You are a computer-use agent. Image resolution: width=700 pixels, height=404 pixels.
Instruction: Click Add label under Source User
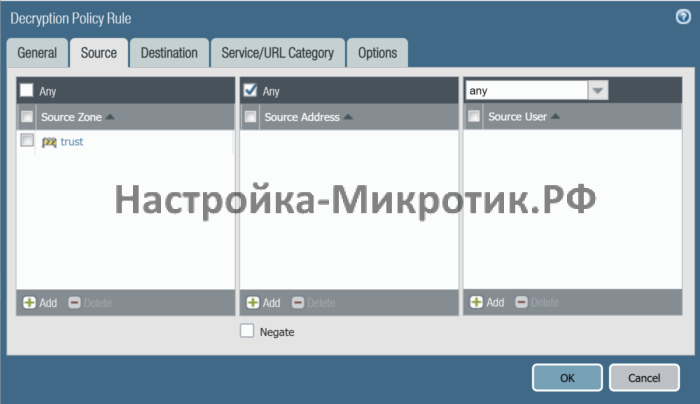[495, 303]
